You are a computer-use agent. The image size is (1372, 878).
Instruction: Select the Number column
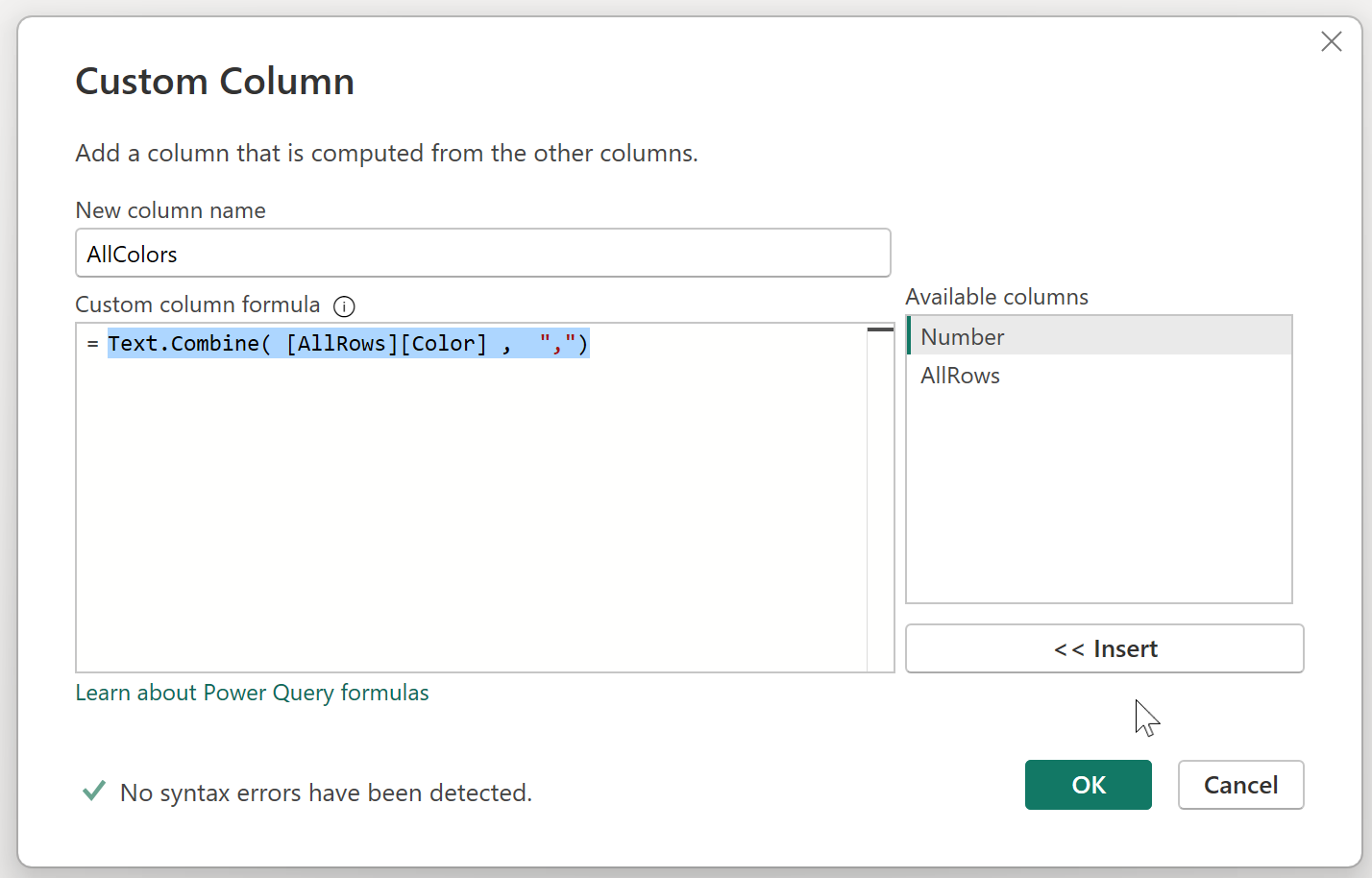[1099, 336]
